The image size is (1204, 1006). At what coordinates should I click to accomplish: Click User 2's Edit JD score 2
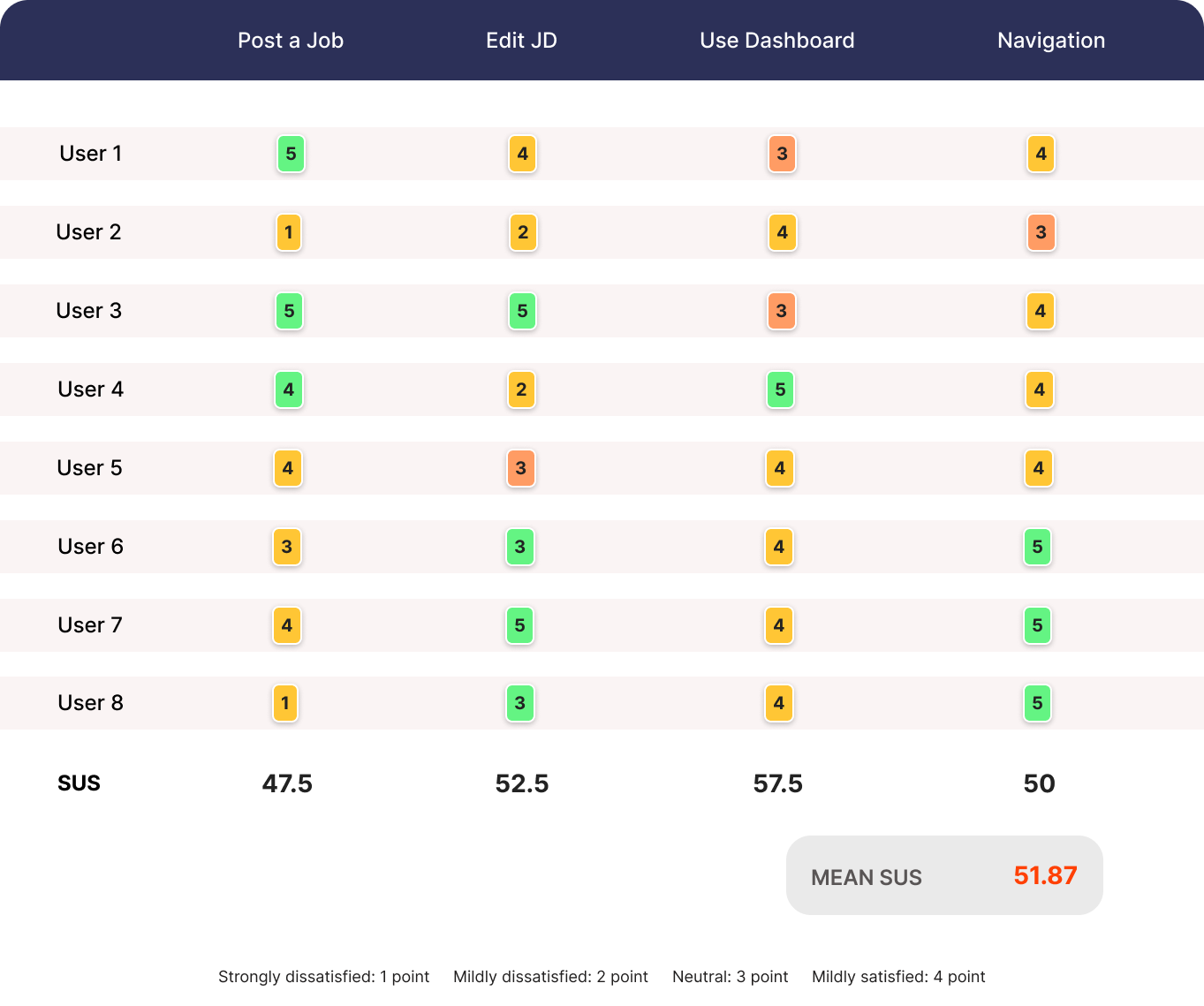[523, 232]
